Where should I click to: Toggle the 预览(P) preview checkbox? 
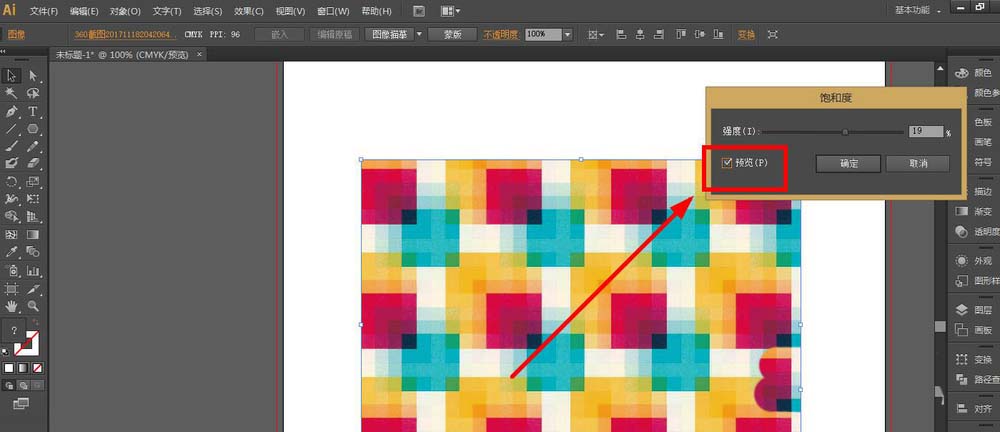pos(727,163)
